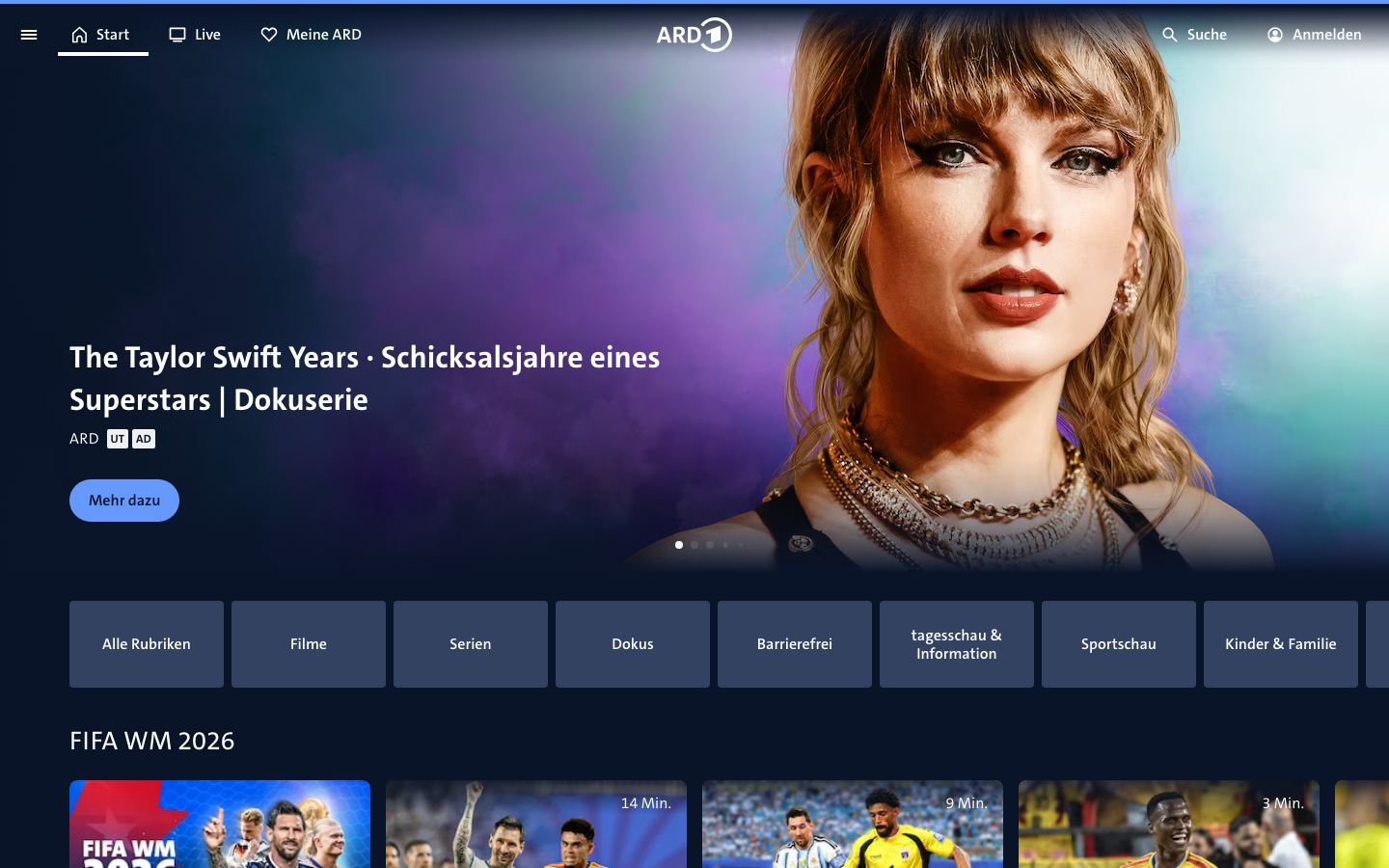Open the Live tab
1389x868 pixels.
pos(195,35)
